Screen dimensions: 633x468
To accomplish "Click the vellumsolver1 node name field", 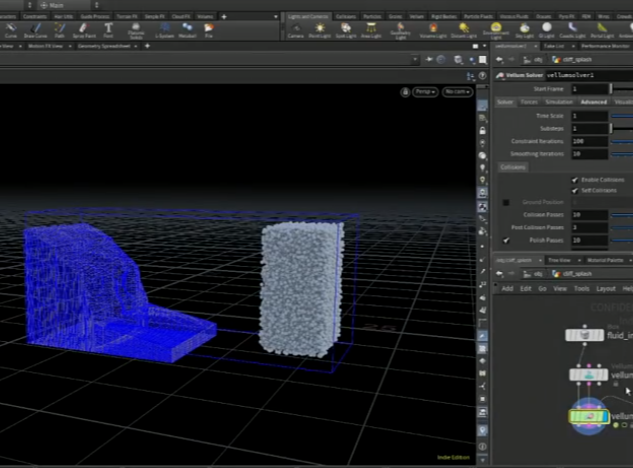I will tap(589, 75).
